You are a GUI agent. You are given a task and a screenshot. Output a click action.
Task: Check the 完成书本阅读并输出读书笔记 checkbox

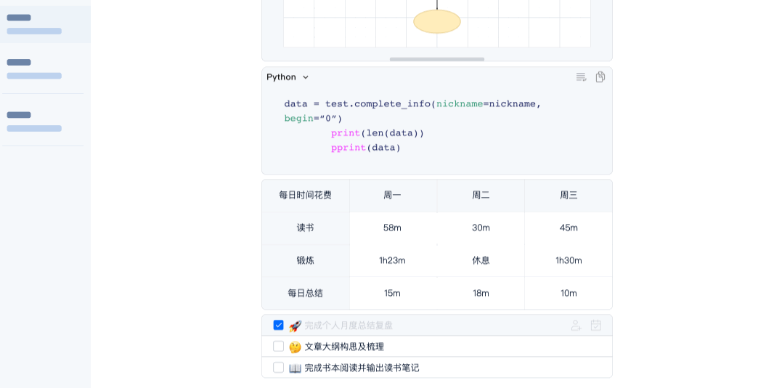pyautogui.click(x=278, y=368)
